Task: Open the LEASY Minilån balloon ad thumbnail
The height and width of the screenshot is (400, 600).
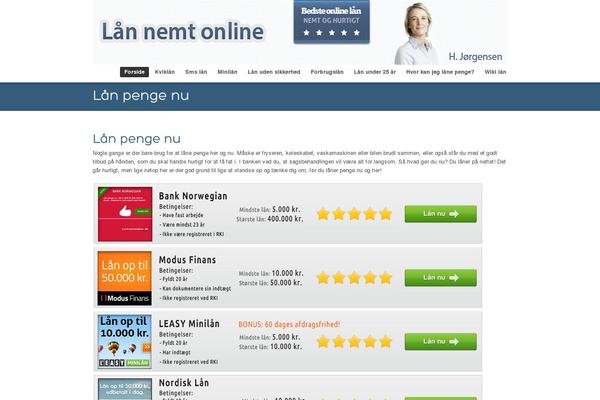Action: [125, 342]
